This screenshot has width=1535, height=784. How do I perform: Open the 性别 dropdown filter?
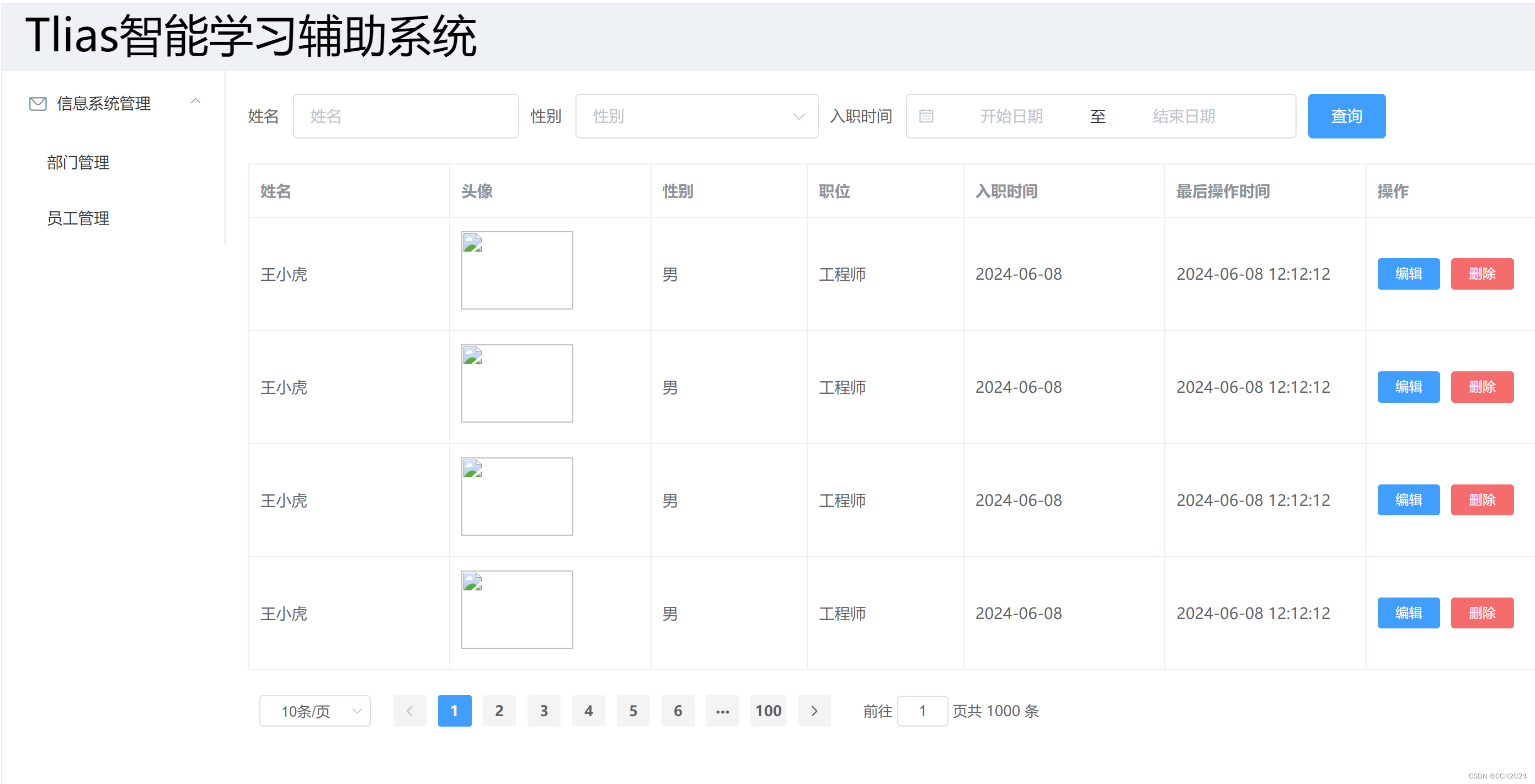[x=696, y=116]
